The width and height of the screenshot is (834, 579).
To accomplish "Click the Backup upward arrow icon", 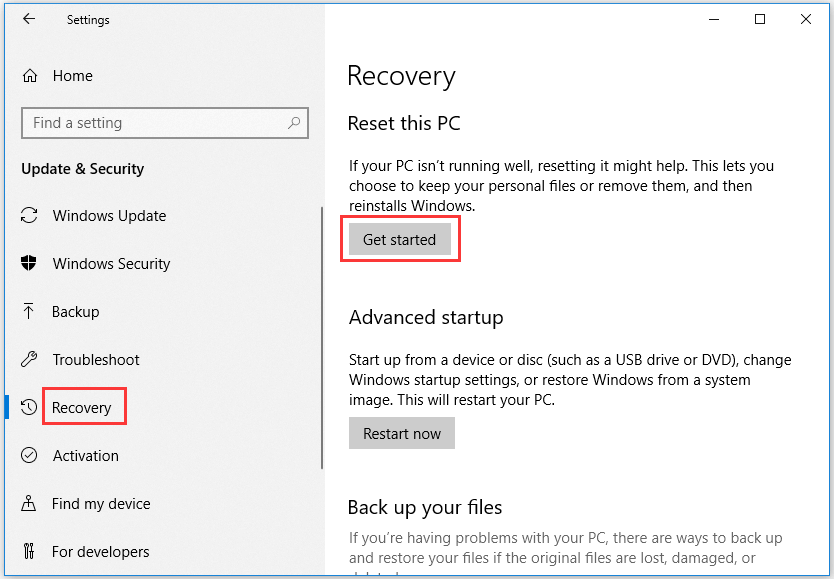I will coord(29,311).
